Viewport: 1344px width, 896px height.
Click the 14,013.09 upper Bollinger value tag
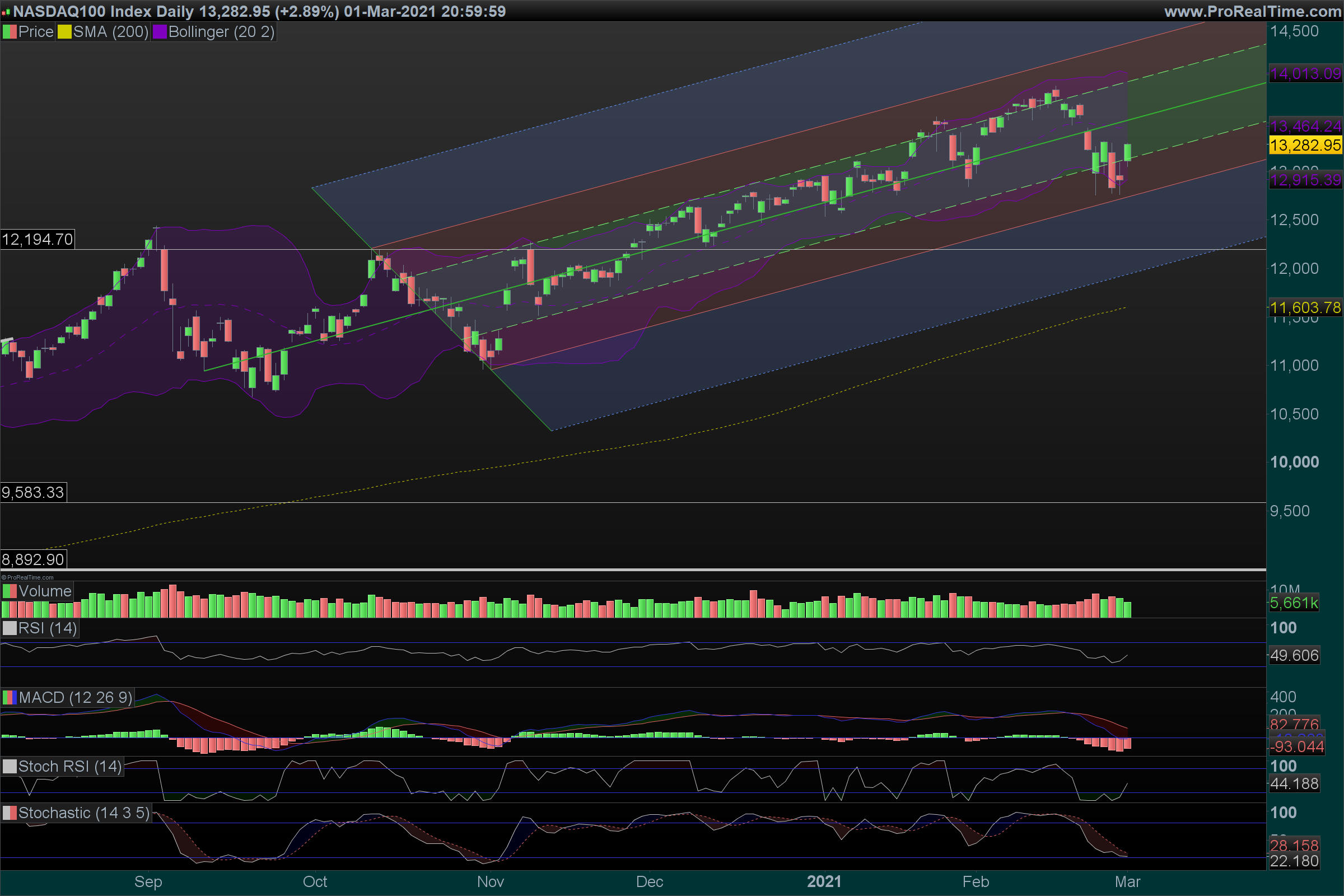point(1305,74)
